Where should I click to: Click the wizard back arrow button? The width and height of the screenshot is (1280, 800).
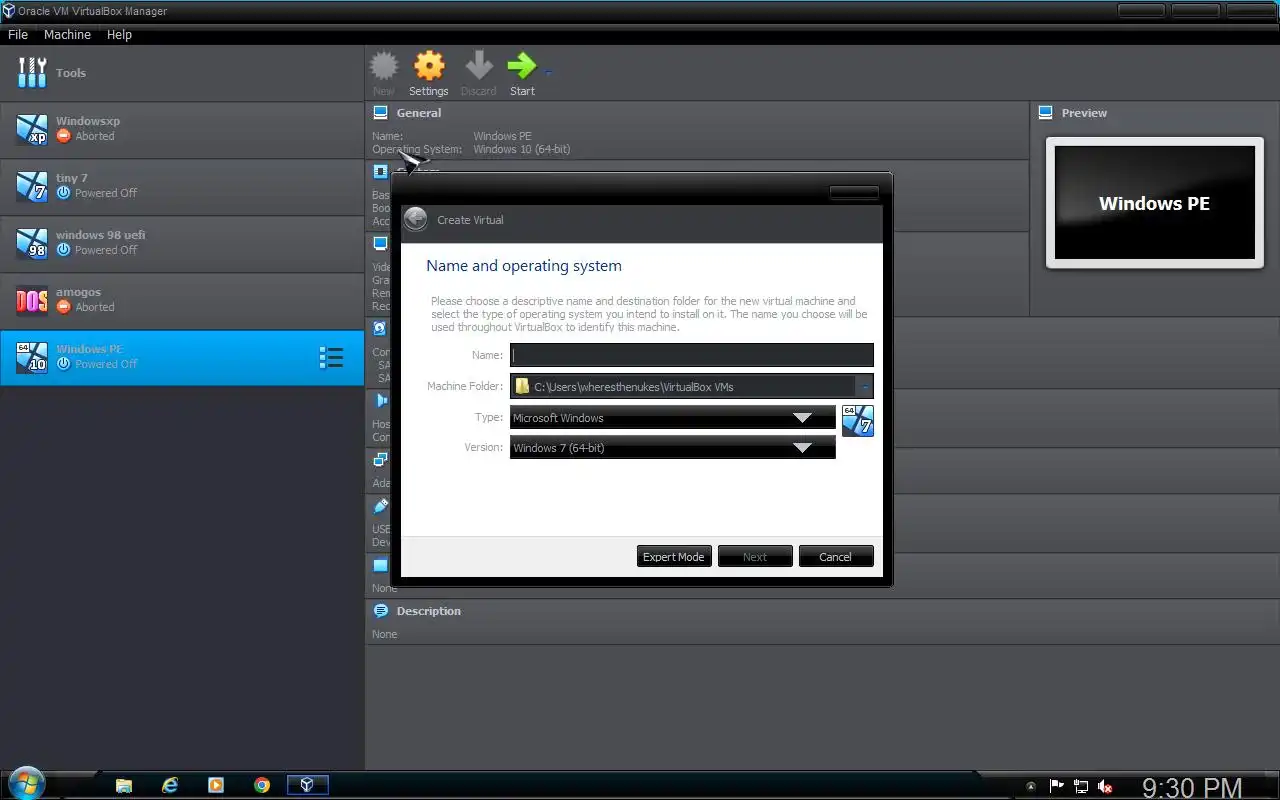416,219
